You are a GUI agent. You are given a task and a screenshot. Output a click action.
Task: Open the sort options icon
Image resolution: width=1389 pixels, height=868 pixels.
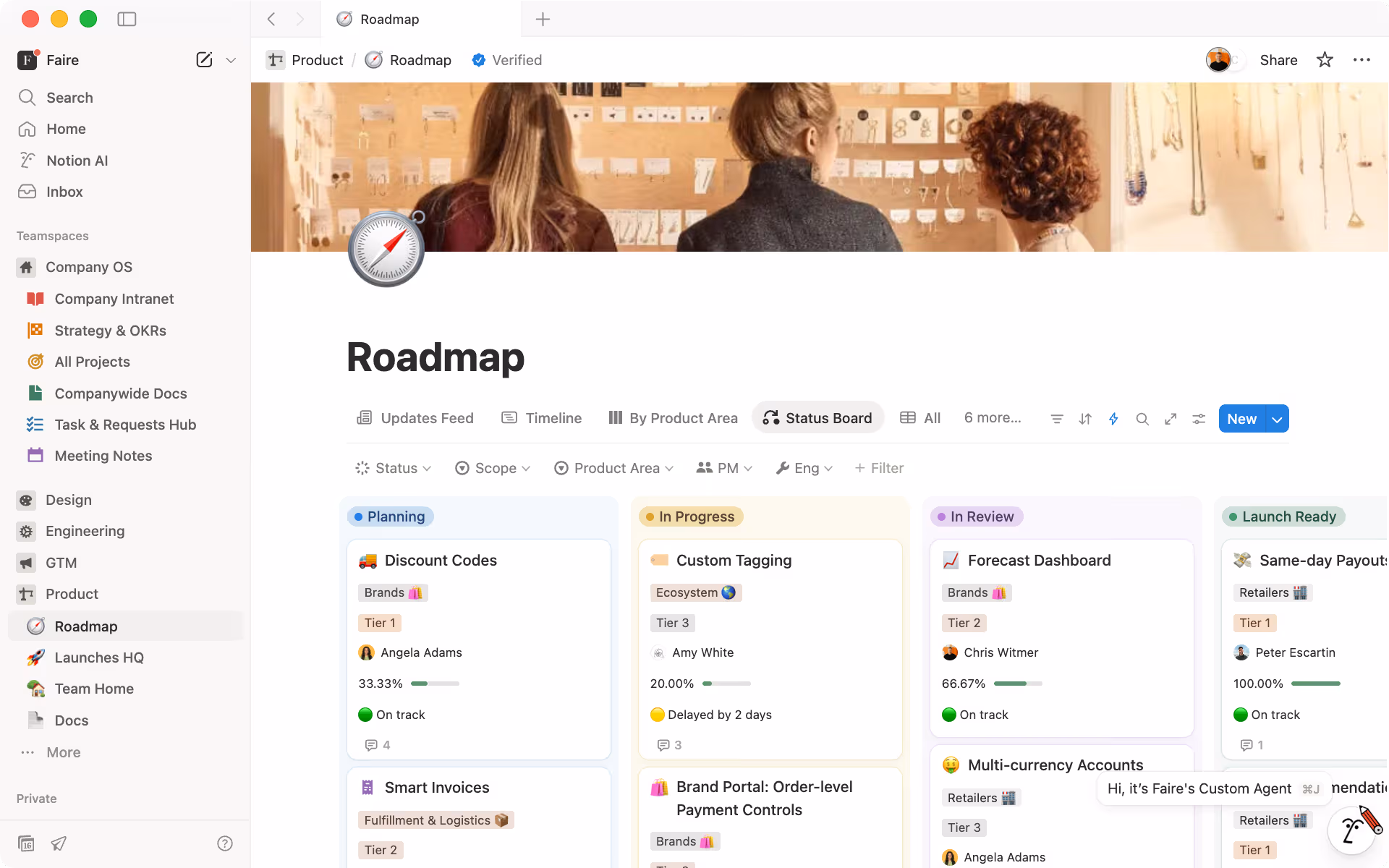click(1084, 418)
